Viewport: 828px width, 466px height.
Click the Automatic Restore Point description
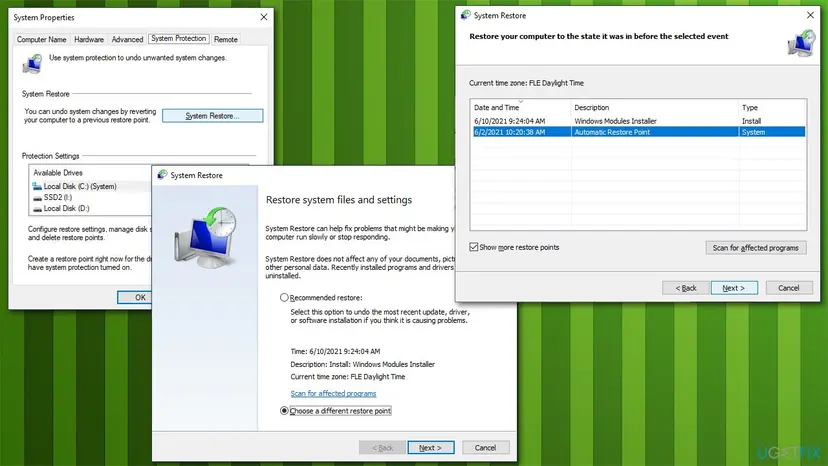[x=612, y=132]
